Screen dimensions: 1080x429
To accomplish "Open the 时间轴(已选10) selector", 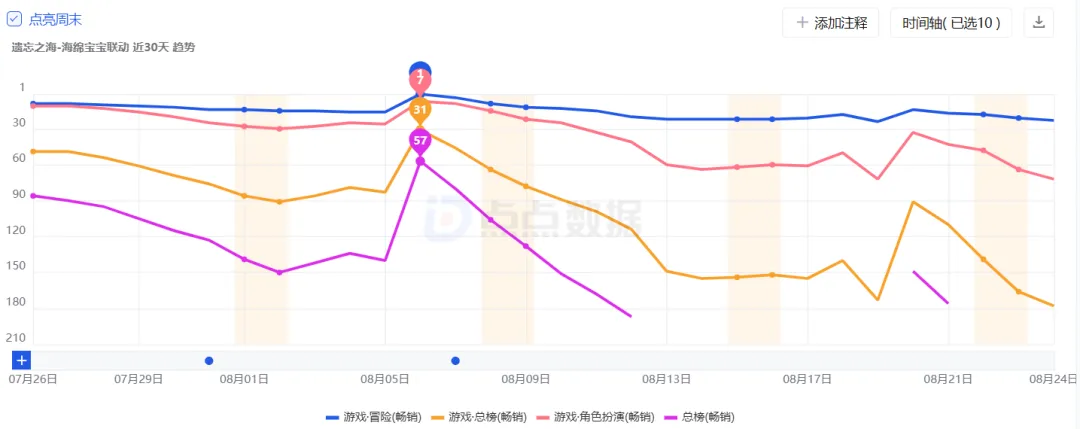I will (951, 23).
